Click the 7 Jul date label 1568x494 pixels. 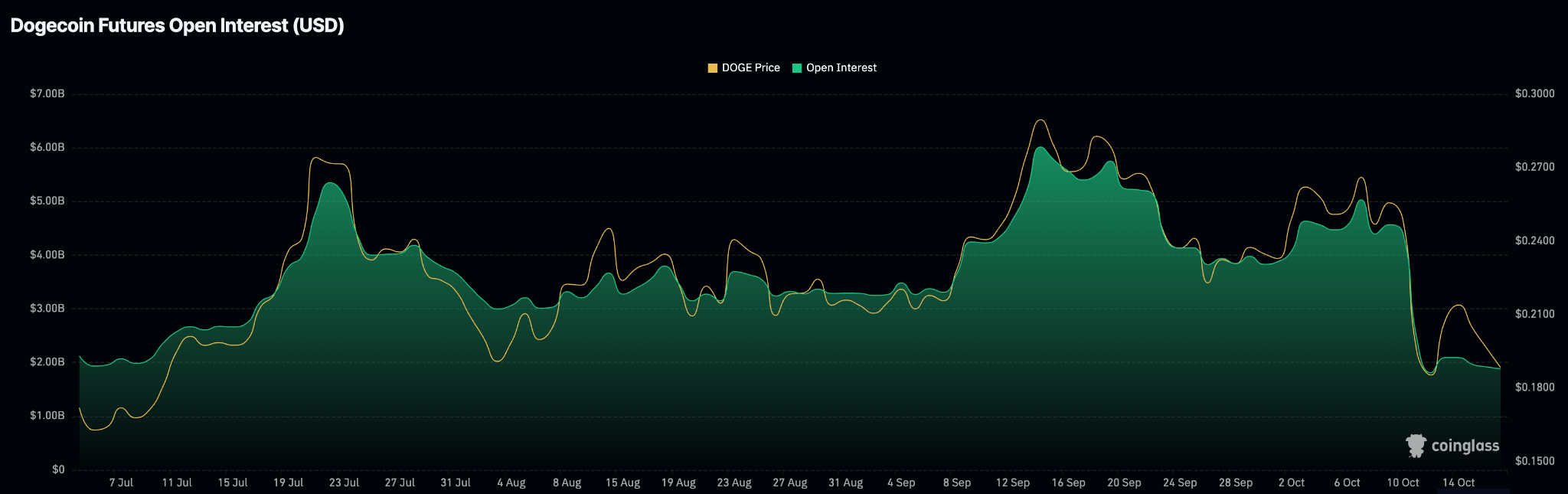pyautogui.click(x=121, y=483)
